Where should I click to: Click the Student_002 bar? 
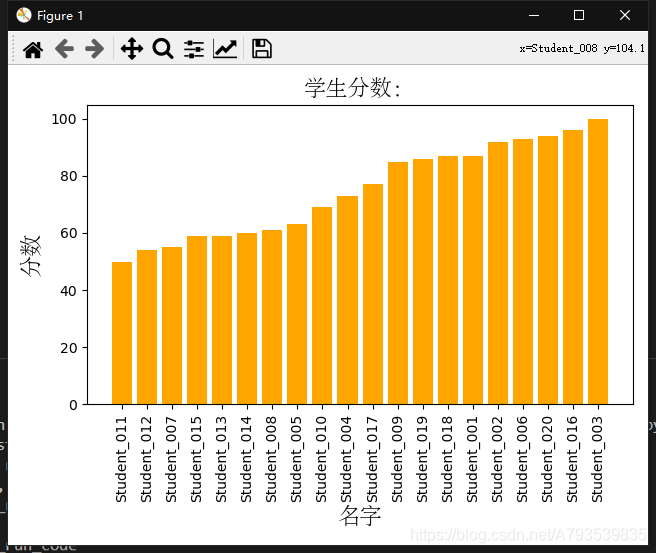tap(498, 273)
